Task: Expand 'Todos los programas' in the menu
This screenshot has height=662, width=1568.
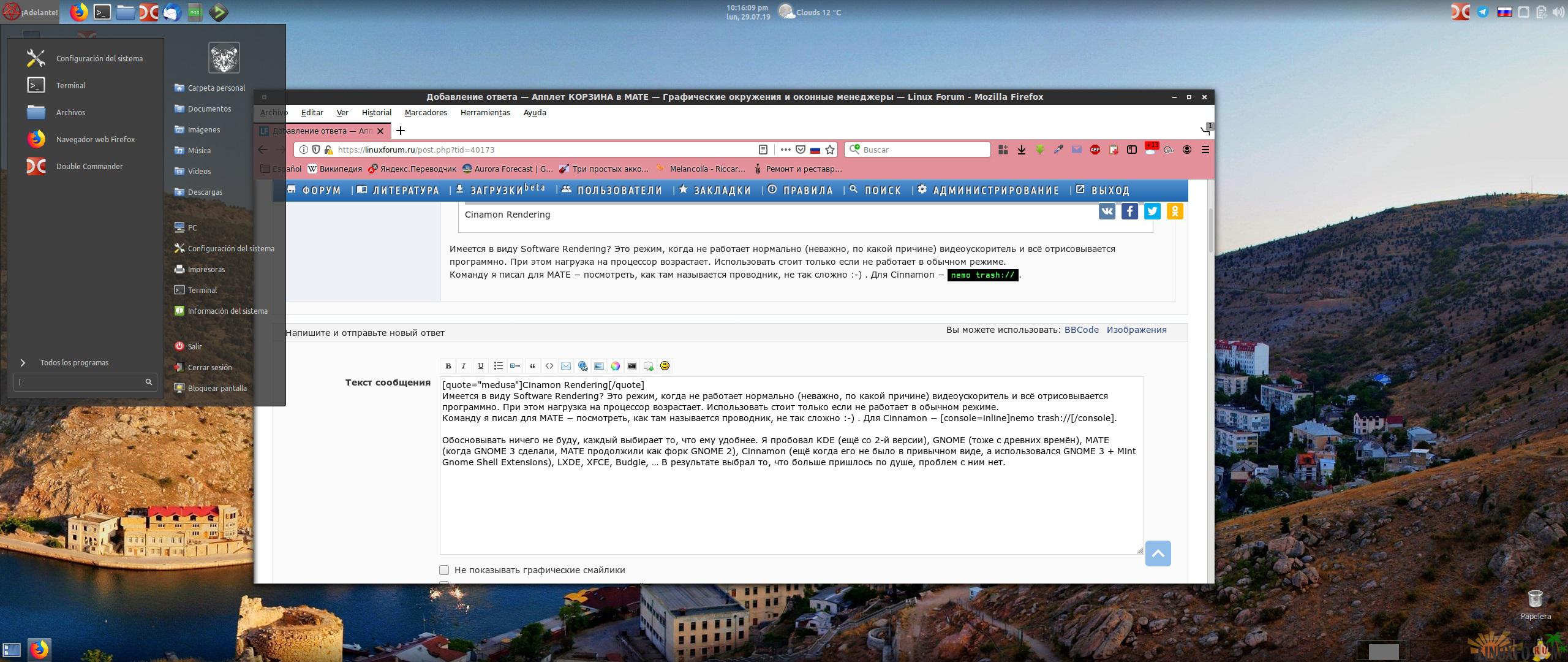Action: click(73, 362)
